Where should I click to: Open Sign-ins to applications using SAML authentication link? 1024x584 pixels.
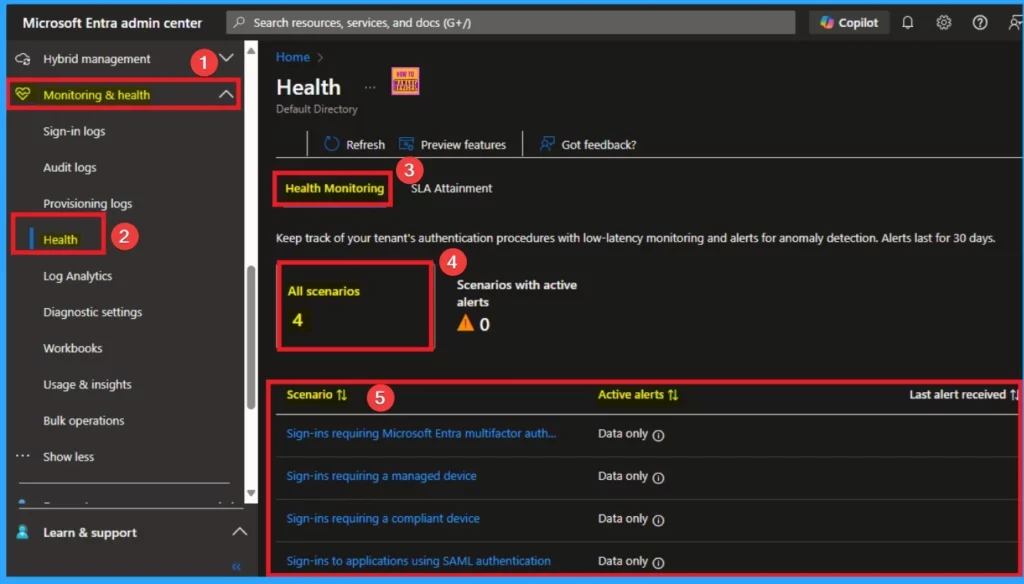[x=418, y=560]
